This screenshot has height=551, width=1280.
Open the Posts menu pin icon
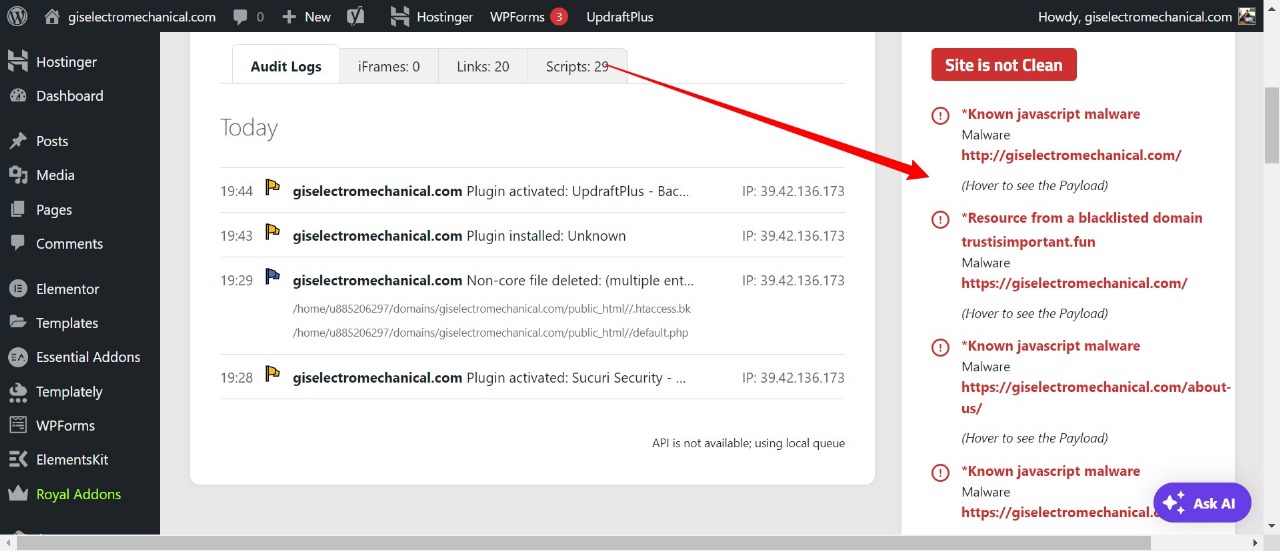(x=18, y=141)
